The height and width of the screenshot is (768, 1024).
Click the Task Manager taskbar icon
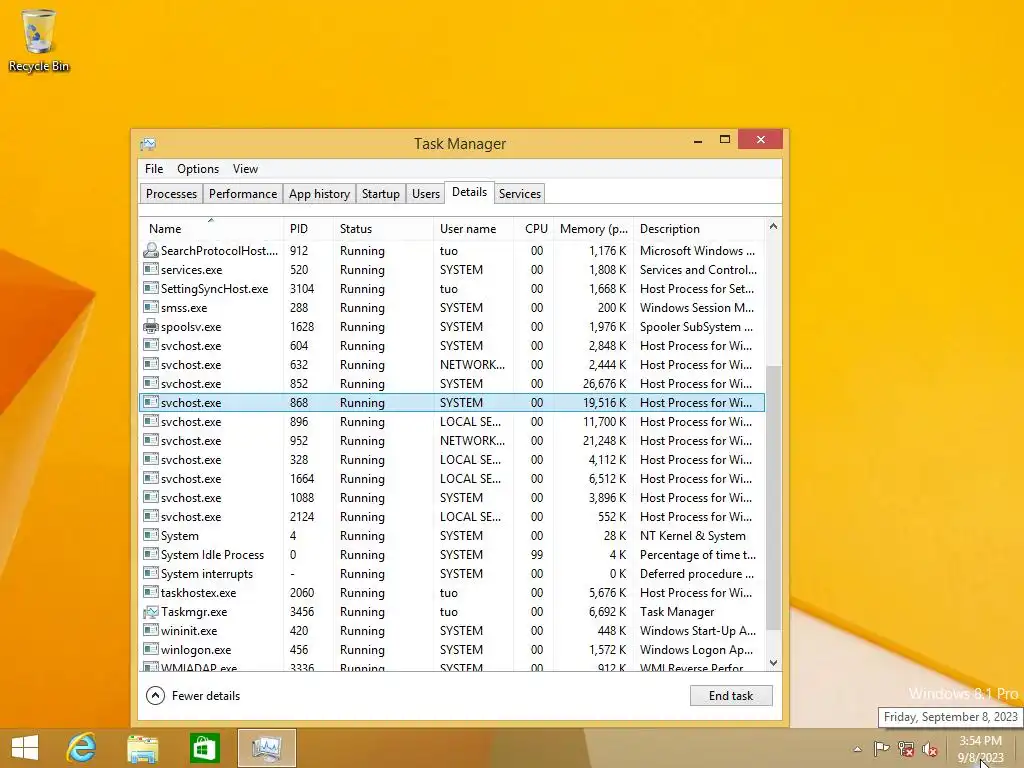tap(266, 748)
